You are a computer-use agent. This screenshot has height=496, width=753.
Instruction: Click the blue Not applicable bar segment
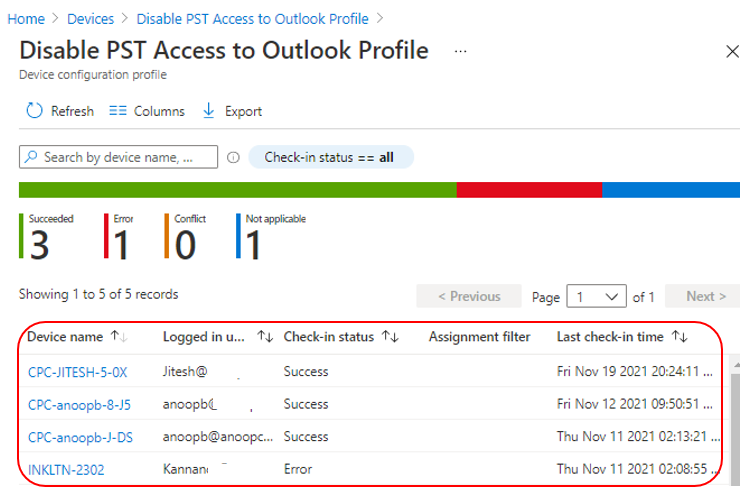pyautogui.click(x=671, y=190)
